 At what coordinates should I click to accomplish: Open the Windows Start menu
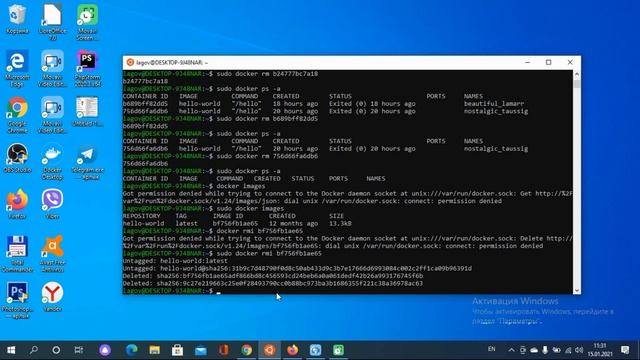pos(11,350)
